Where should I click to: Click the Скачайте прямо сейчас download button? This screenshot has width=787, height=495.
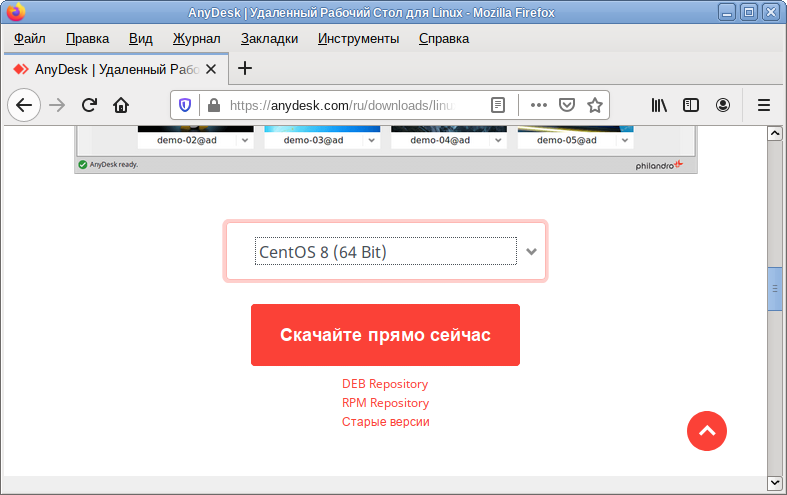(x=385, y=335)
